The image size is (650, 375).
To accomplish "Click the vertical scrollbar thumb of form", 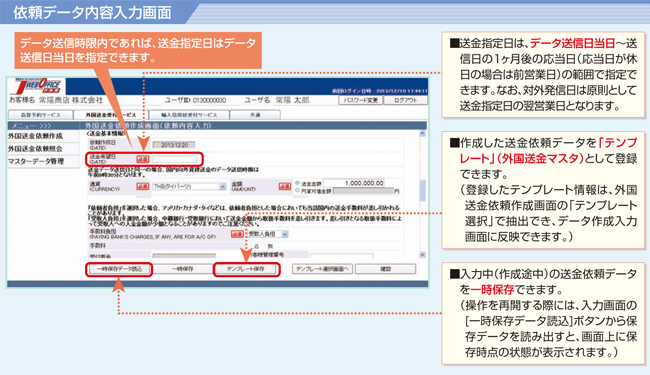I will pyautogui.click(x=422, y=191).
